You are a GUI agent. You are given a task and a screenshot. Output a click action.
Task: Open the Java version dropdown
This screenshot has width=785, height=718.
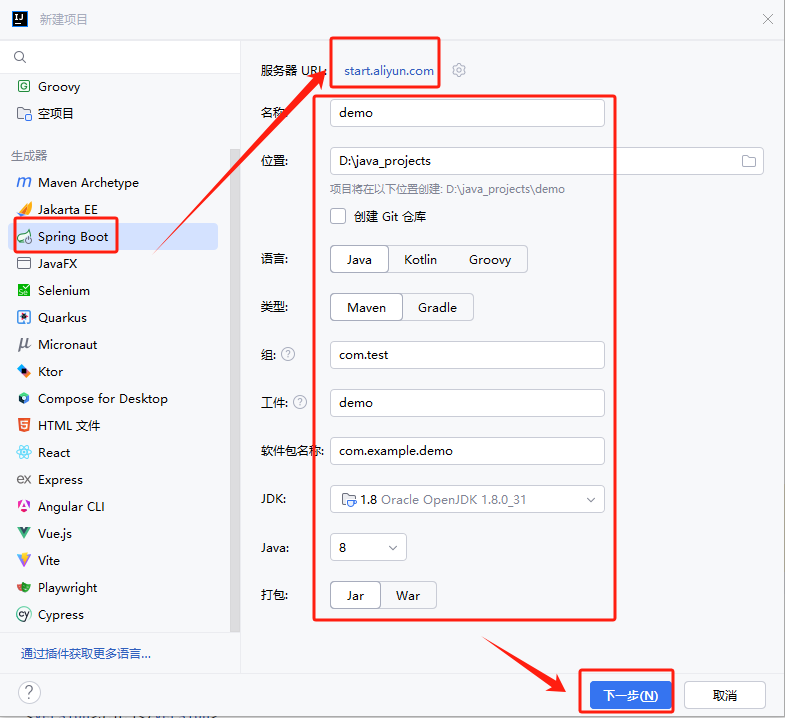coord(368,547)
